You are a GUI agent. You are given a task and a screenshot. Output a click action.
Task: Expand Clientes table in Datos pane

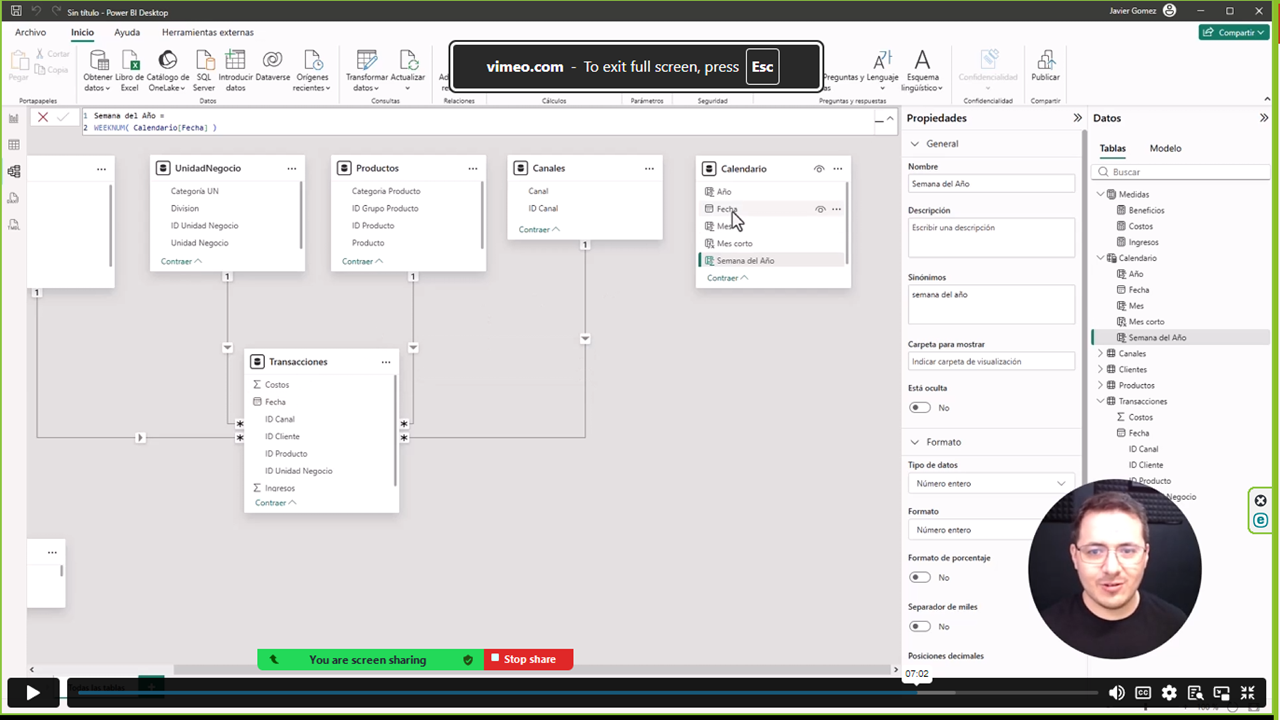tap(1101, 369)
